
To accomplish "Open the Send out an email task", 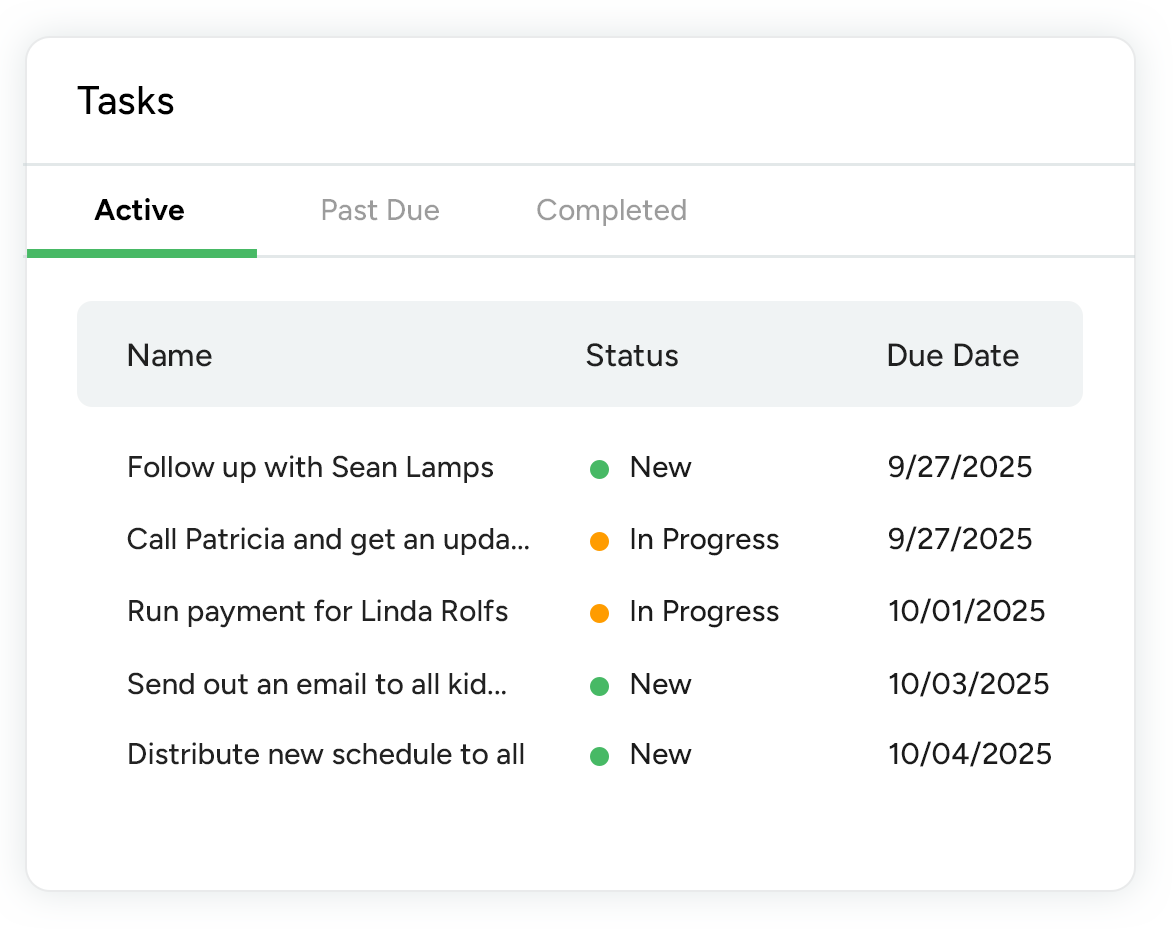I will point(317,685).
